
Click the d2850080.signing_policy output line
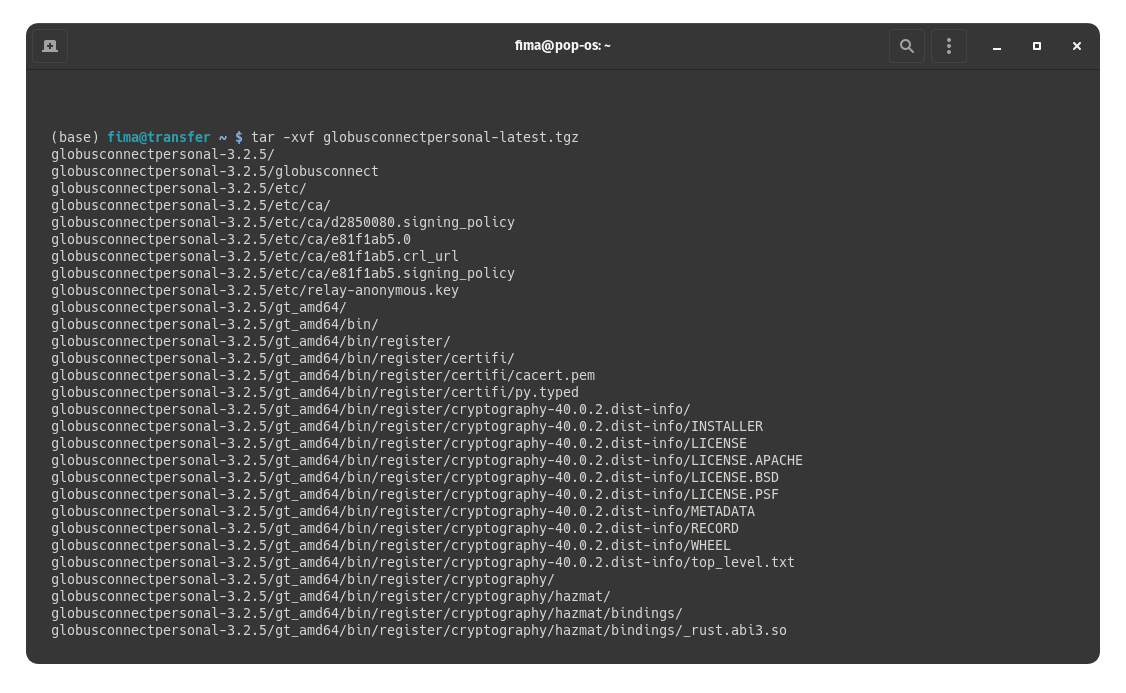click(283, 222)
